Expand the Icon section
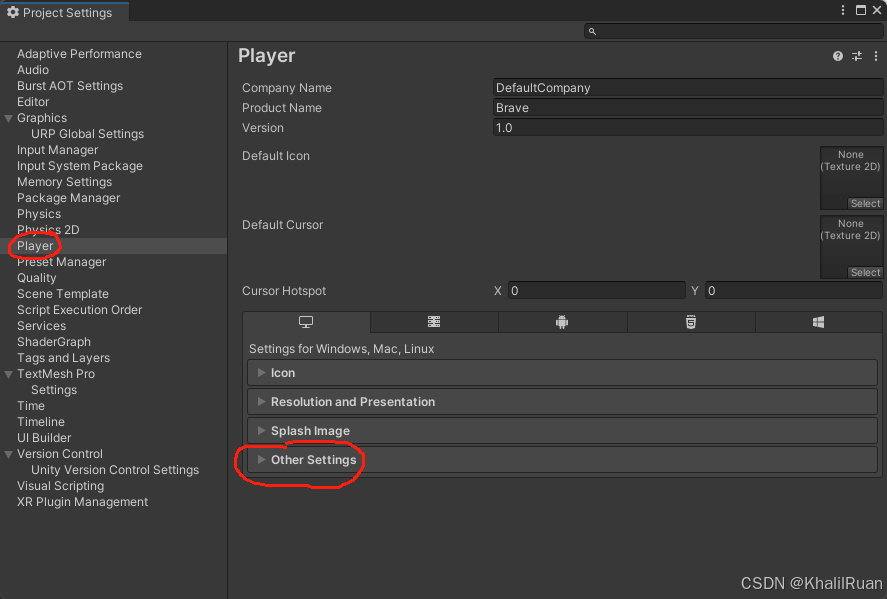The height and width of the screenshot is (599, 887). [x=562, y=373]
